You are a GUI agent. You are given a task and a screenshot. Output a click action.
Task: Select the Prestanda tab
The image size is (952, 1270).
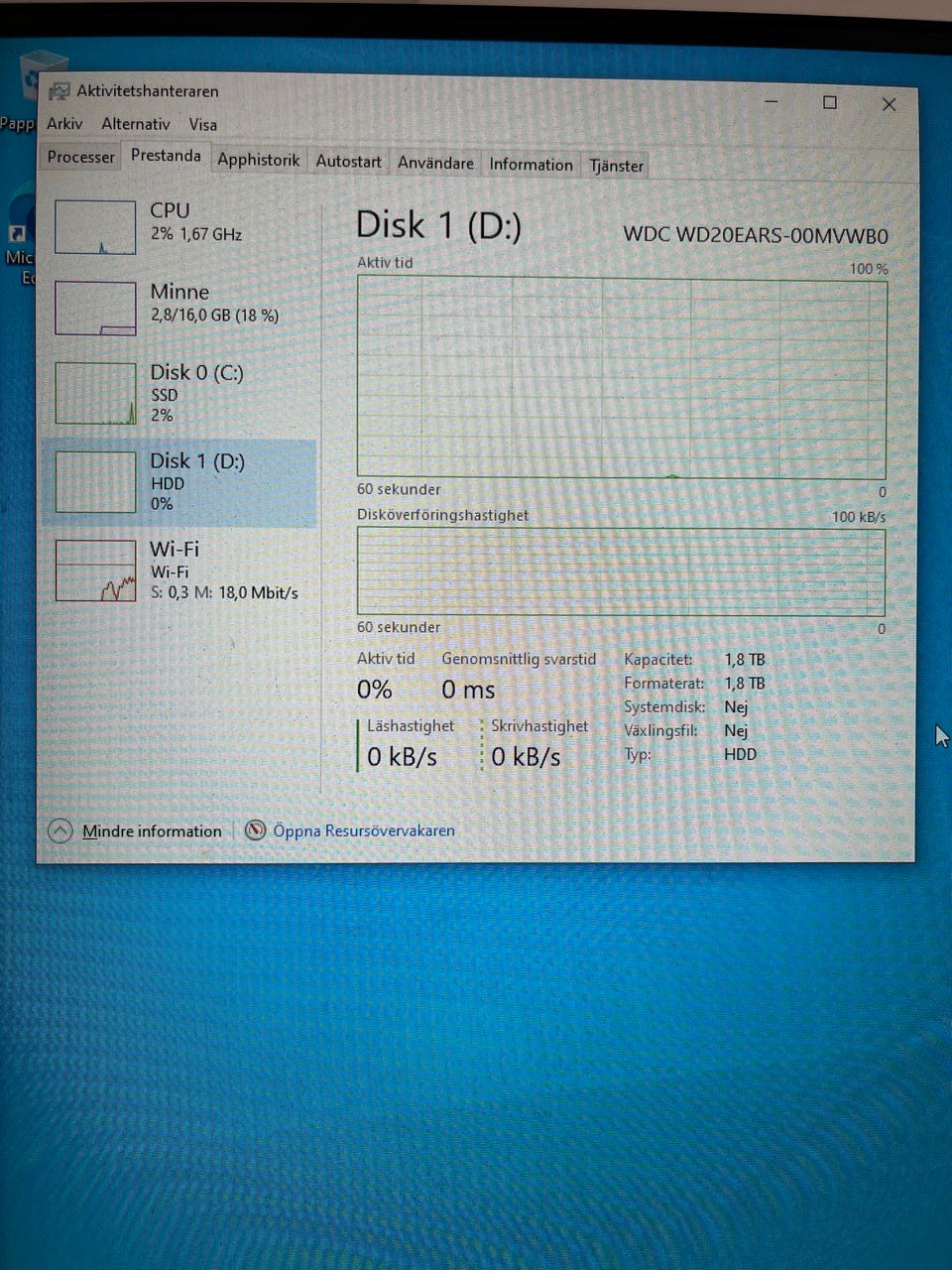(166, 156)
